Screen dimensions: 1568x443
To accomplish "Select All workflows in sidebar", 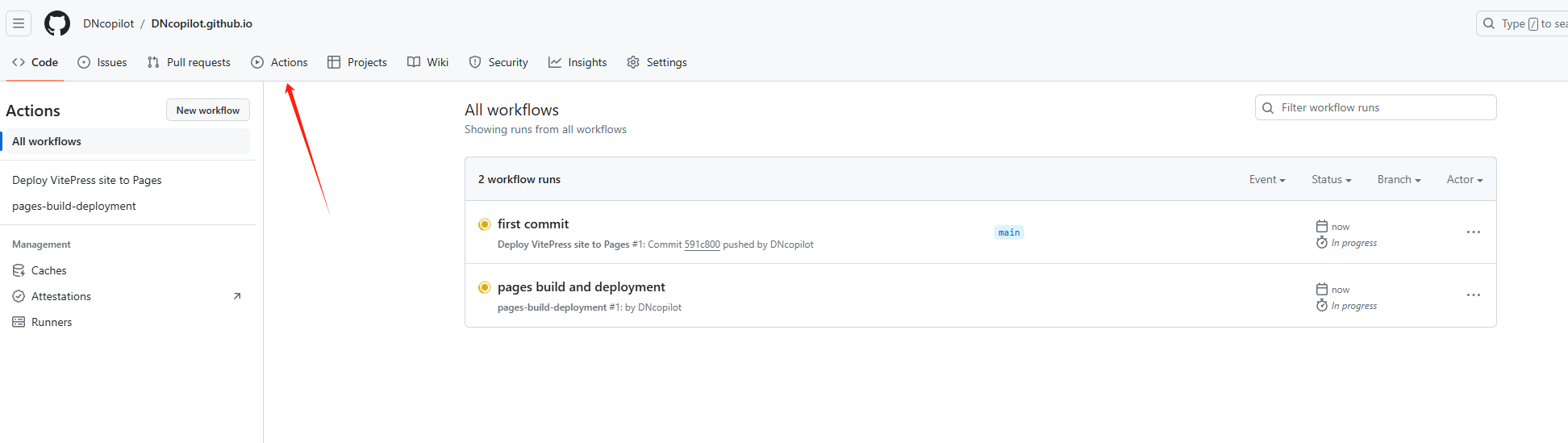I will 127,141.
